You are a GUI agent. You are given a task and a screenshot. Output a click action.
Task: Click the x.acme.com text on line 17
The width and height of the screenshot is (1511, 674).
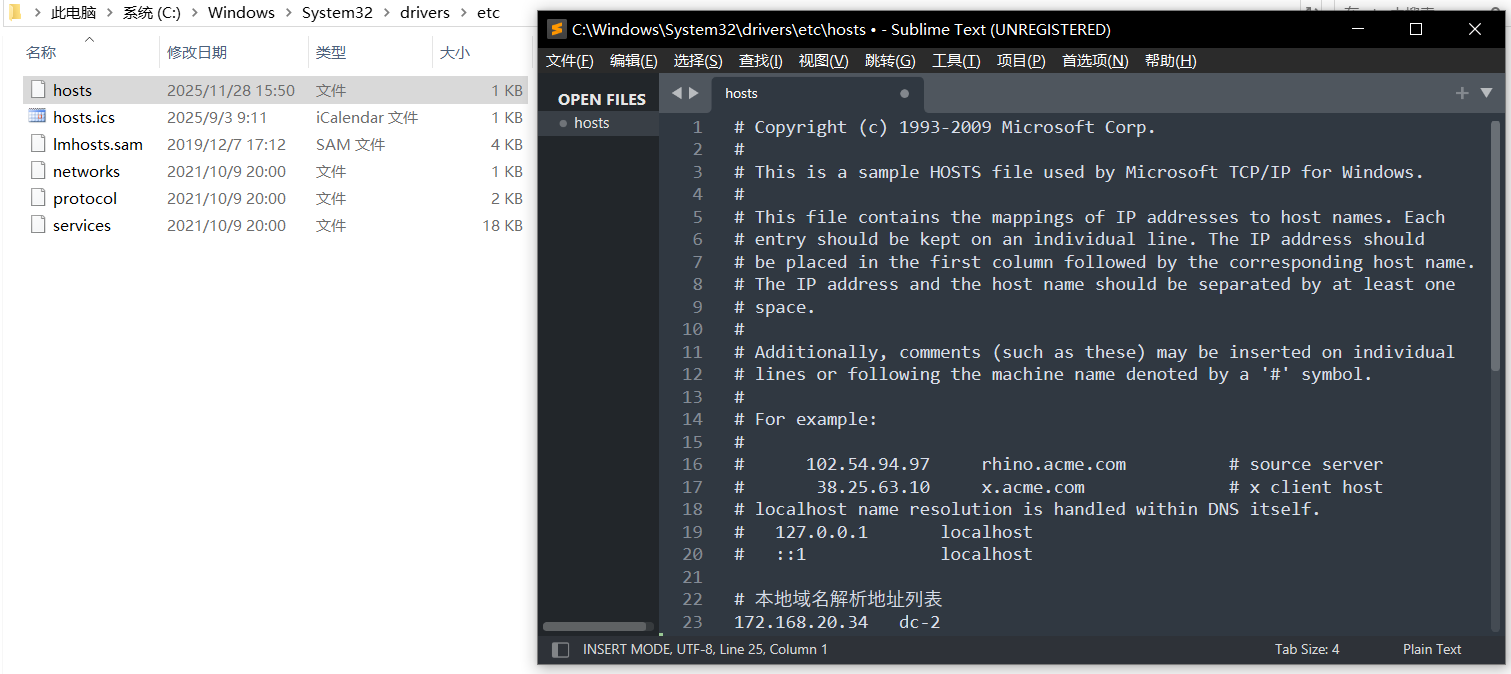1033,487
